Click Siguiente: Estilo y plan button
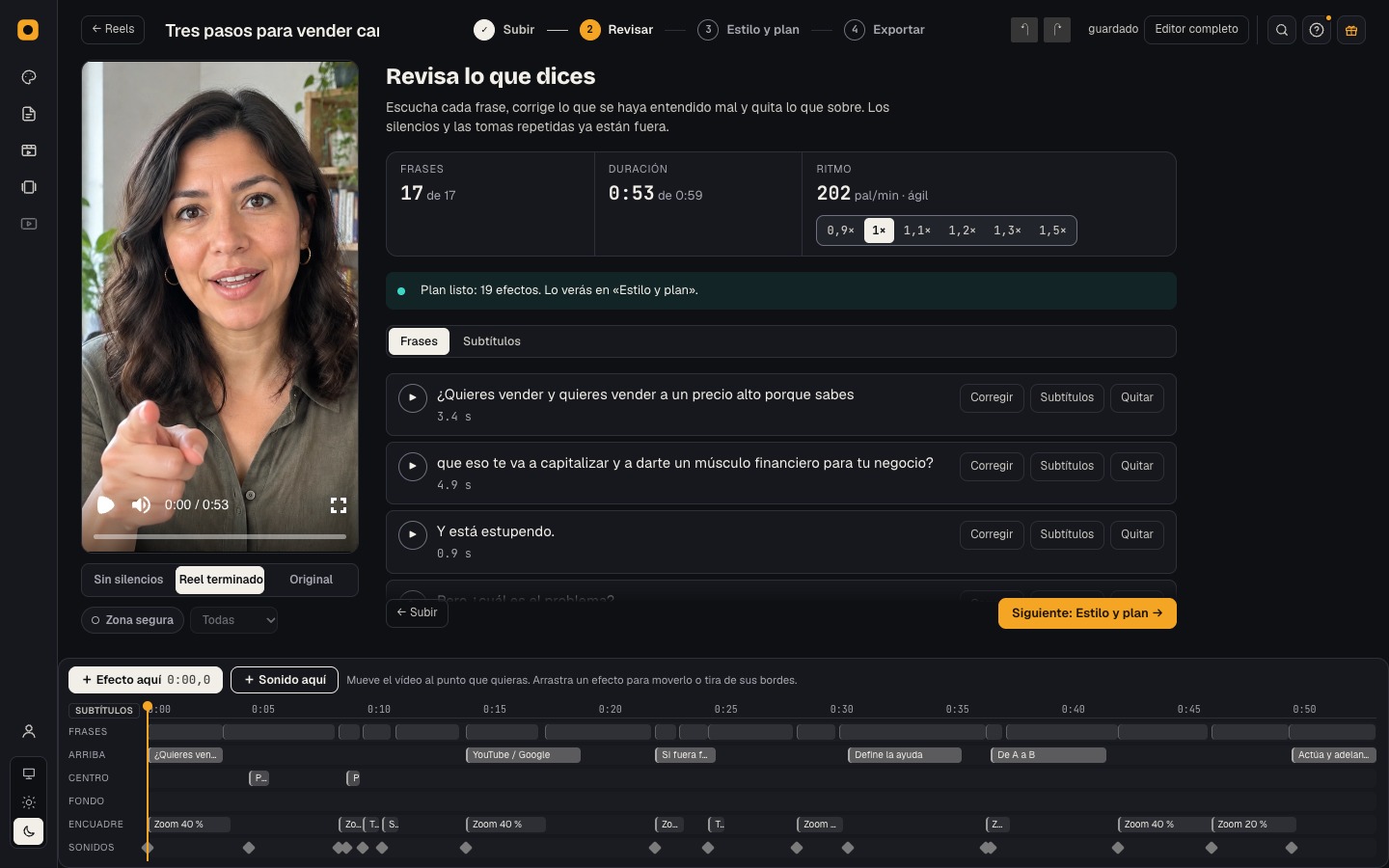 click(x=1087, y=613)
